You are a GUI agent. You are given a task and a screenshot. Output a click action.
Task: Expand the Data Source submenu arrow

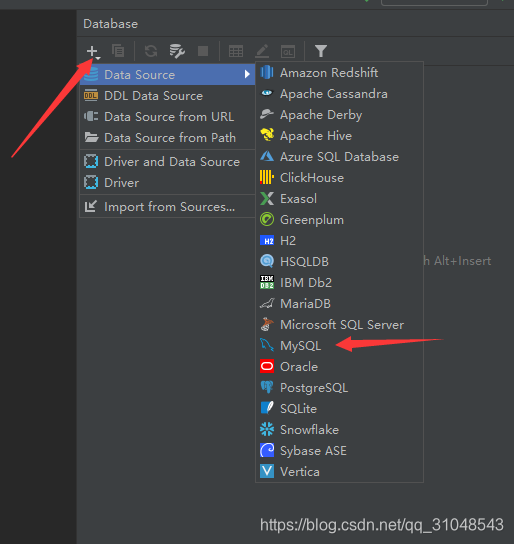(x=247, y=74)
